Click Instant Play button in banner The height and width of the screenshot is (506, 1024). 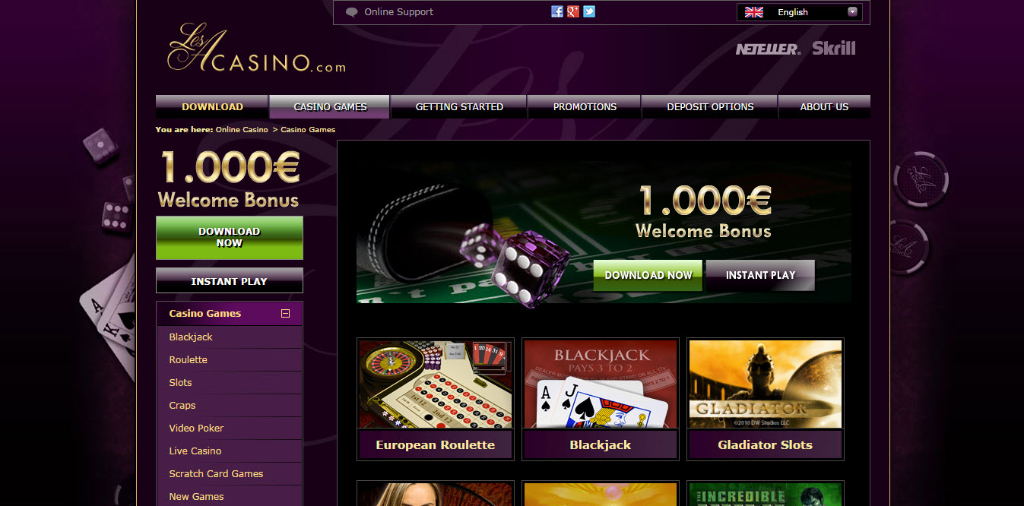(760, 276)
